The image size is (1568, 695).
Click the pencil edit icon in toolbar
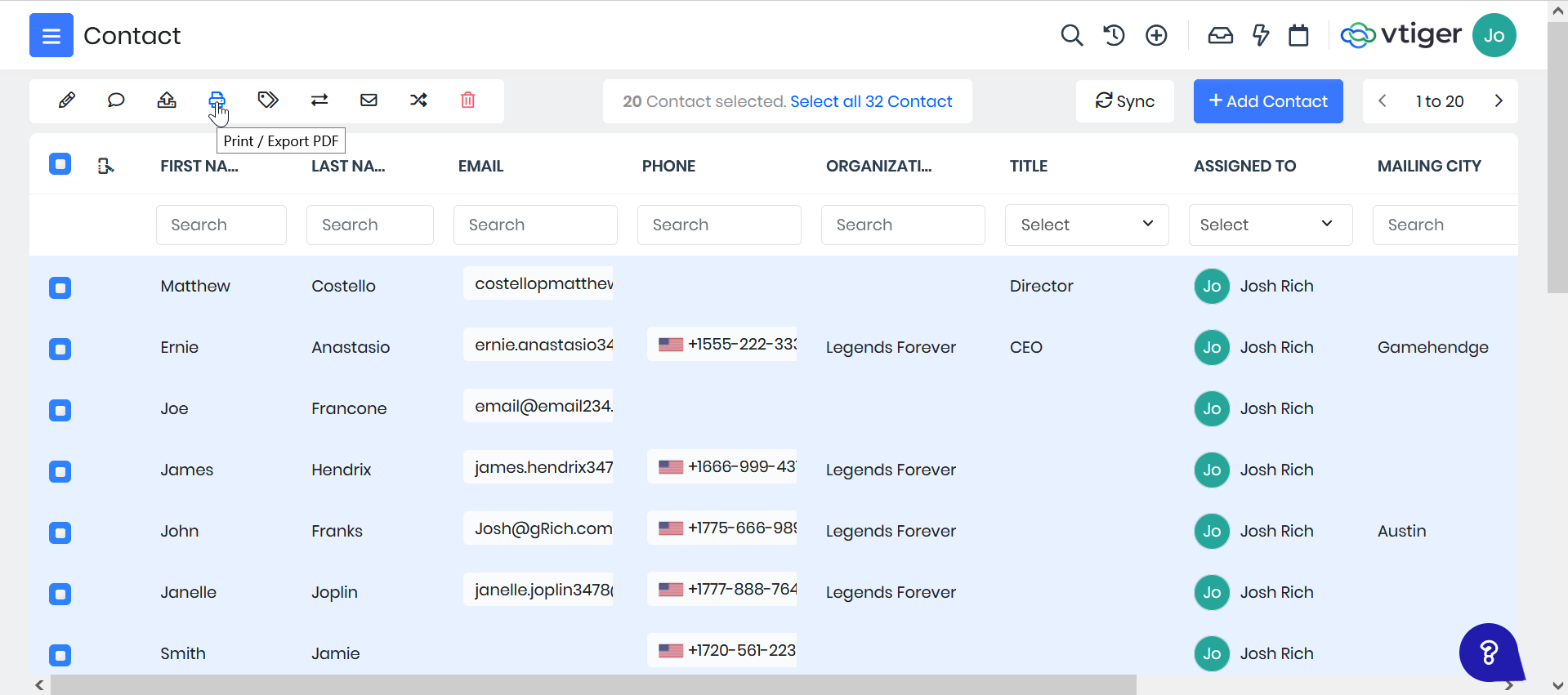(67, 100)
